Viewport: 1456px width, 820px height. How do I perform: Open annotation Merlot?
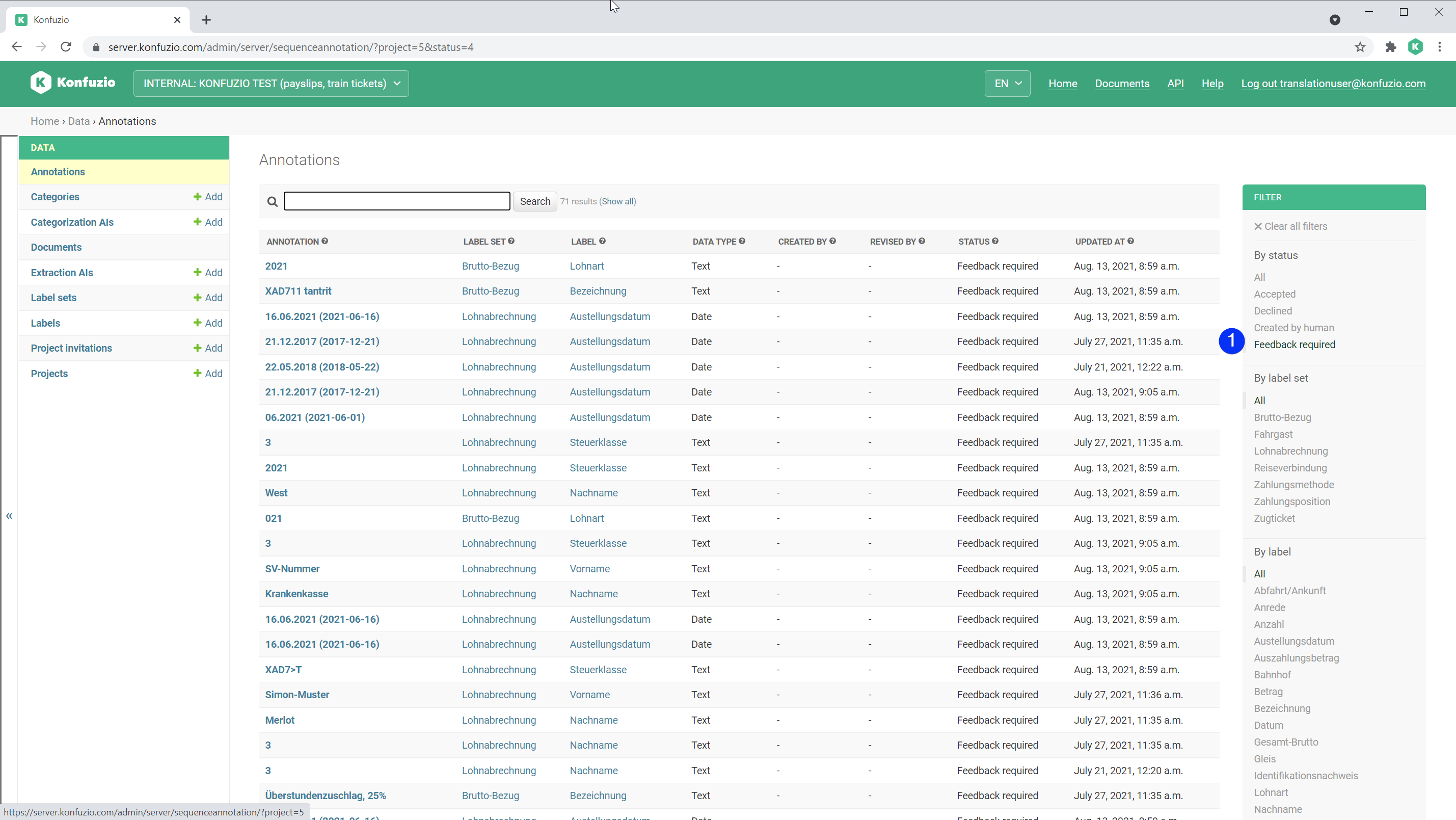[x=280, y=720]
